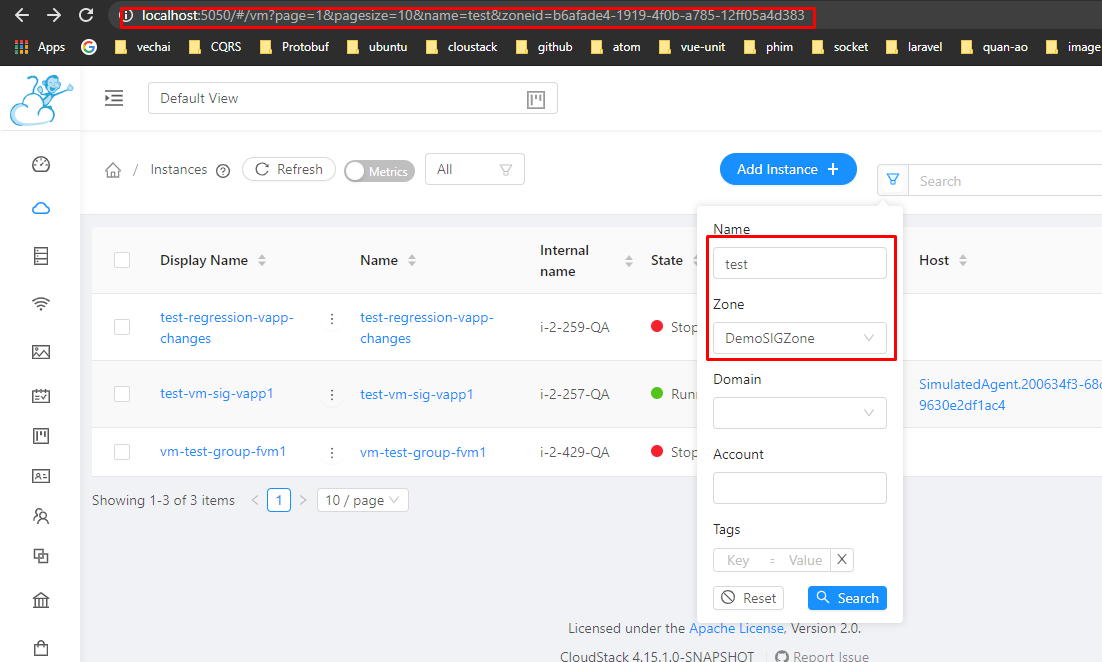This screenshot has width=1102, height=662.
Task: Open the cloustack bookmark folder
Action: (462, 47)
